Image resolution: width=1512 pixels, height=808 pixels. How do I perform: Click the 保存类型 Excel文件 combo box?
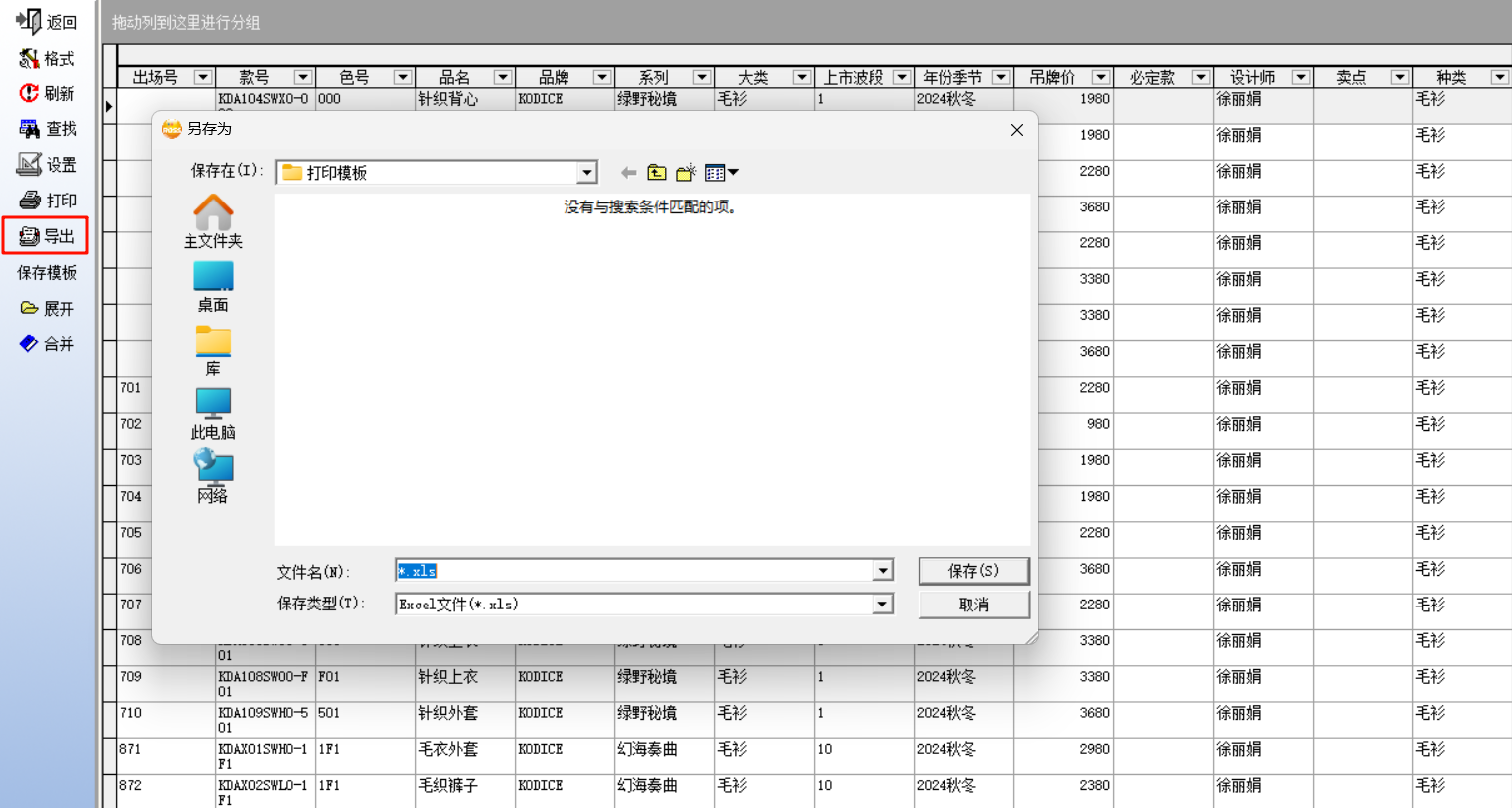[643, 605]
